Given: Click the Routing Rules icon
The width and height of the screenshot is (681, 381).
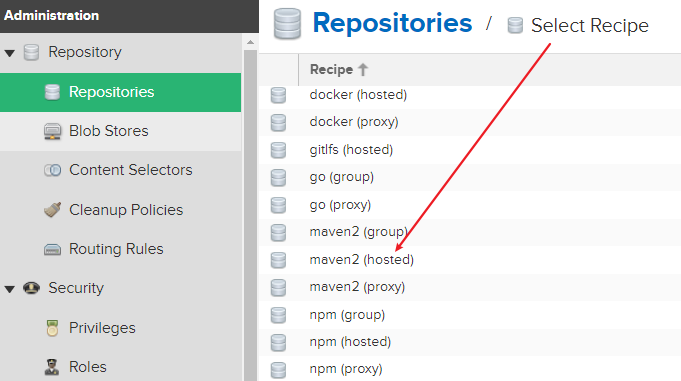Looking at the screenshot, I should click(53, 249).
